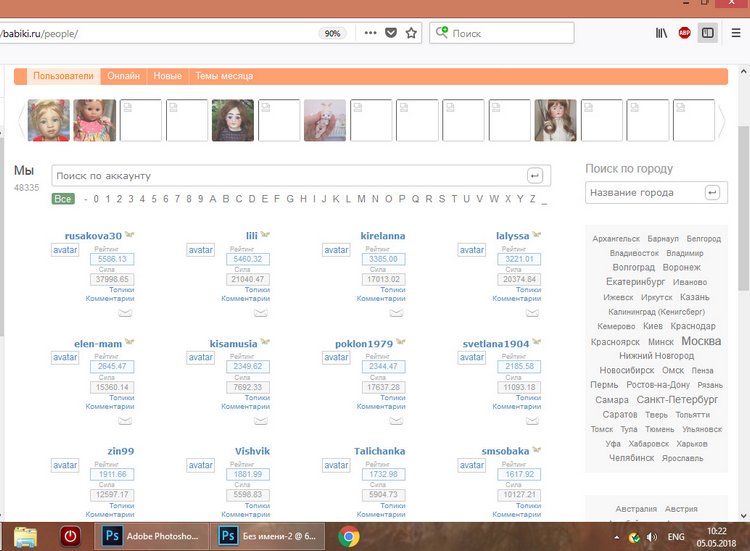Launch Google Chrome from the taskbar

click(348, 535)
